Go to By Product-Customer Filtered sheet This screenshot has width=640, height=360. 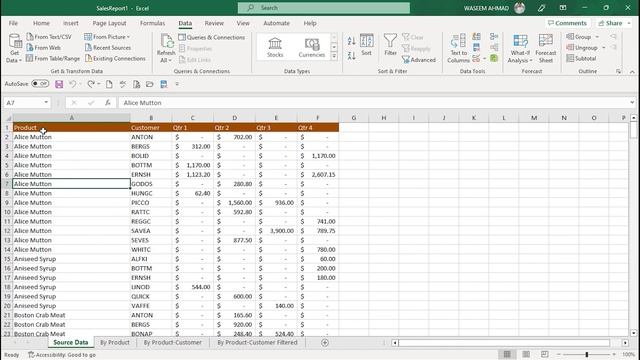[x=257, y=342]
